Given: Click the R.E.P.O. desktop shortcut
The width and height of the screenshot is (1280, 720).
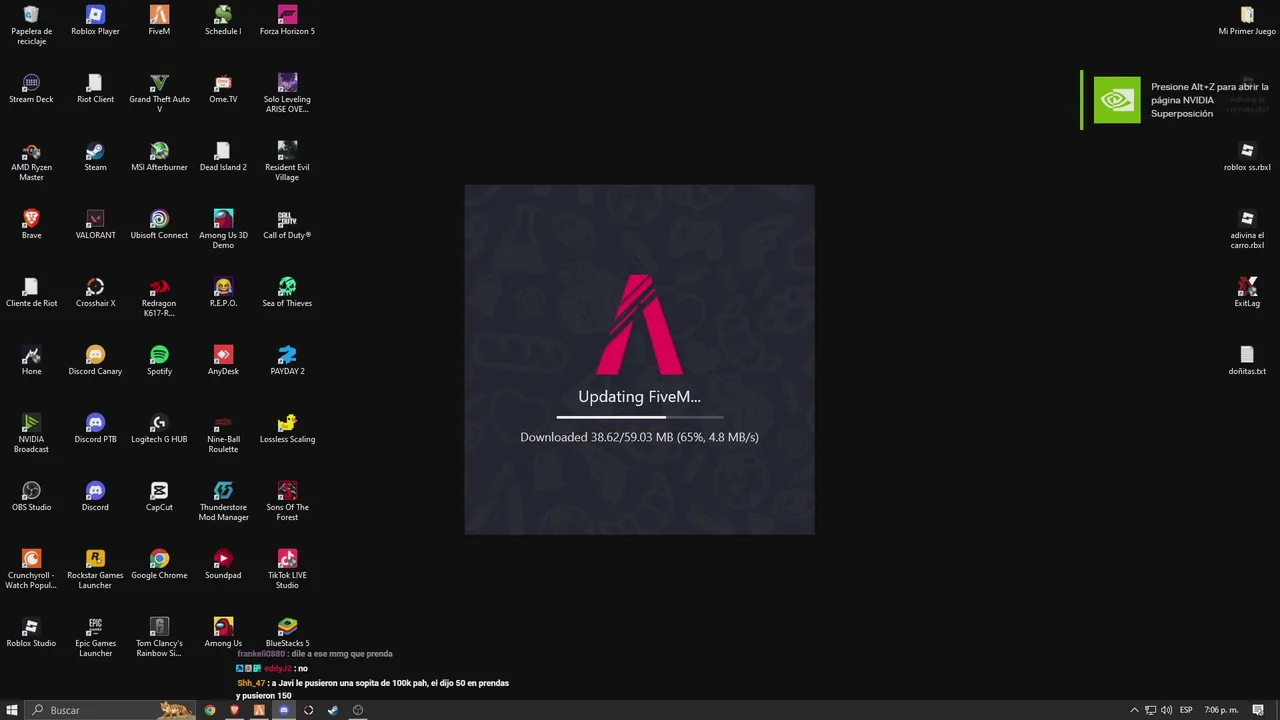Looking at the screenshot, I should (x=223, y=292).
